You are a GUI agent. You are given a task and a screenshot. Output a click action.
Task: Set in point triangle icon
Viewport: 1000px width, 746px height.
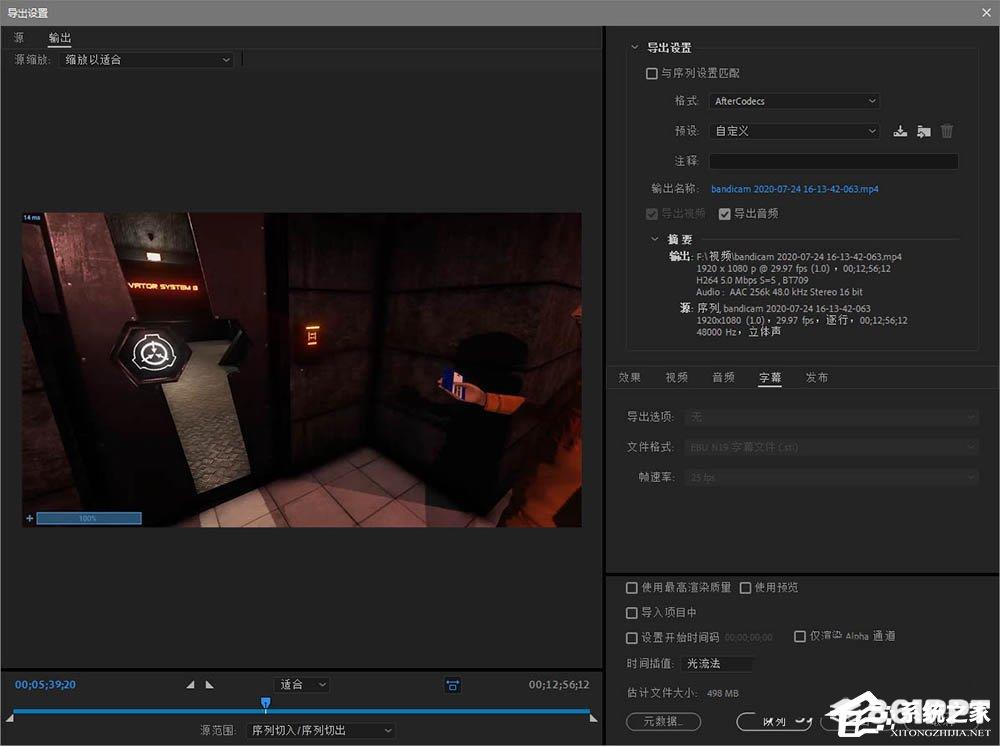click(191, 685)
